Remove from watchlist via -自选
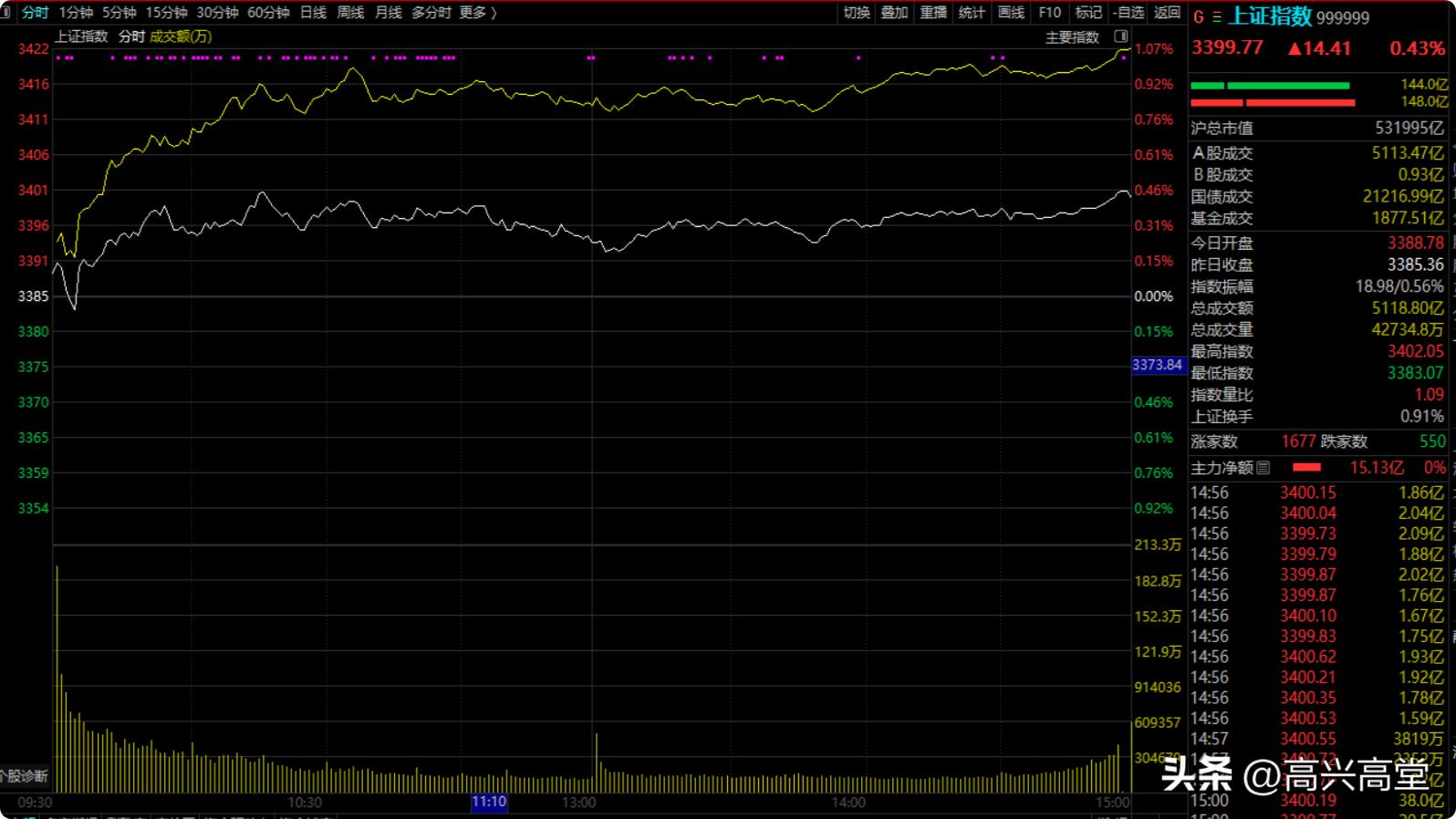Screen dimensions: 1456x819 coord(1129,13)
